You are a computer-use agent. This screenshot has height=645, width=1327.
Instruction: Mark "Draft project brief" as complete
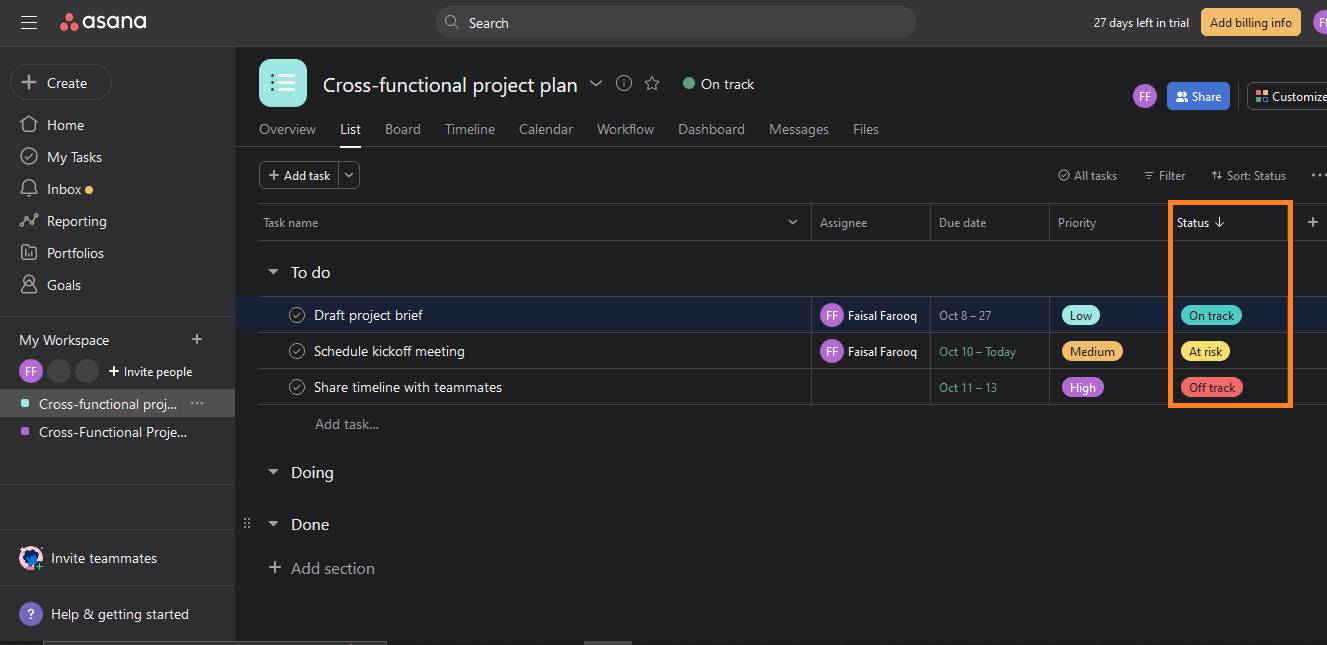point(296,314)
